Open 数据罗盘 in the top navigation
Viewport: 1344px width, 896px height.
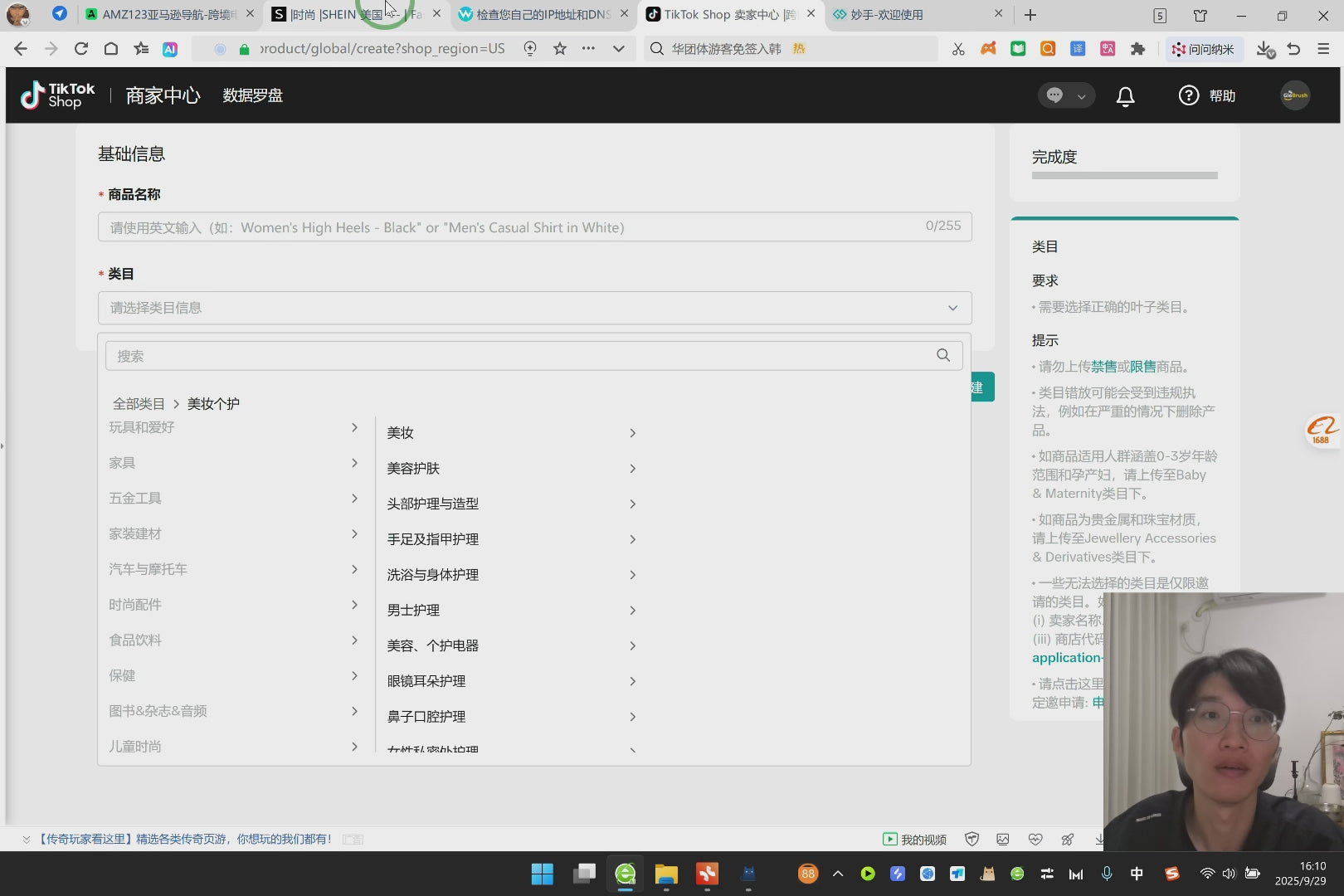[252, 95]
